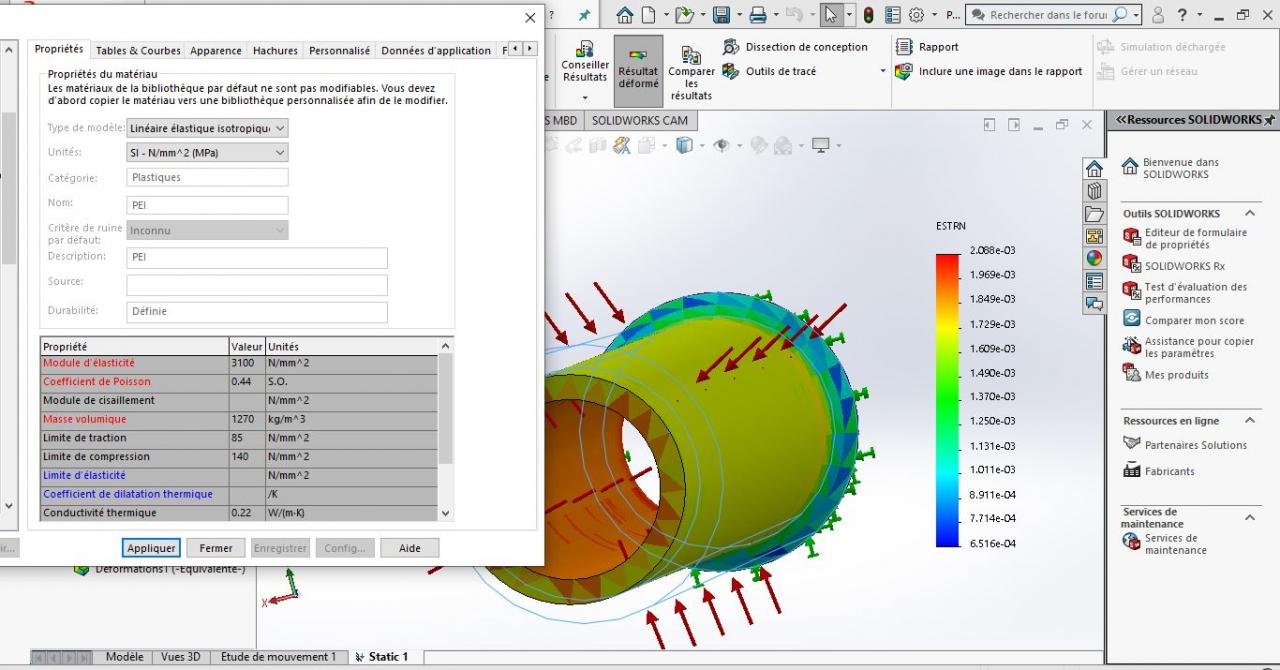1280x670 pixels.
Task: Switch to the Apparence tab
Action: [216, 50]
